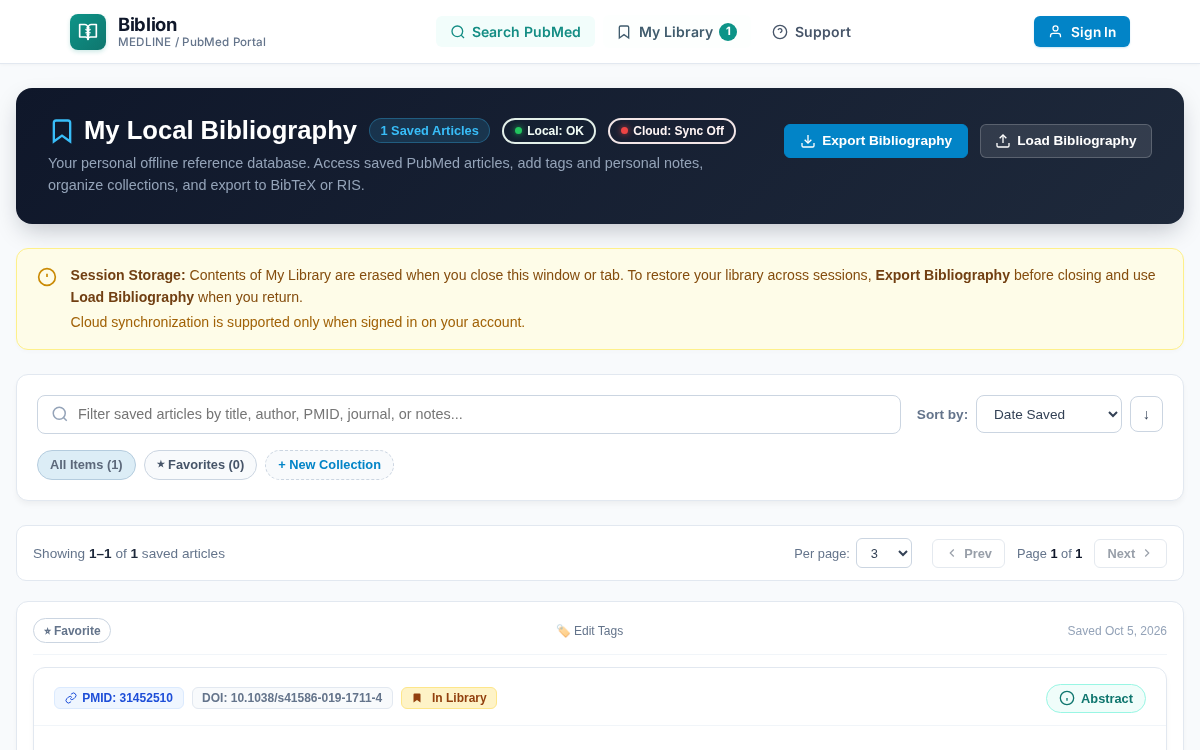This screenshot has height=750, width=1200.
Task: Create a New Collection
Action: [329, 465]
